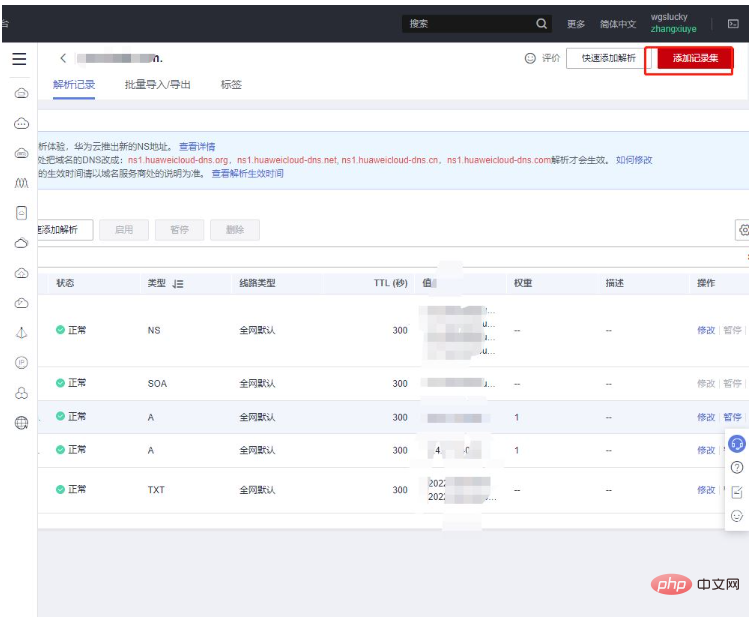Open the 简体中文 language selector
The width and height of the screenshot is (750, 617).
[x=618, y=24]
